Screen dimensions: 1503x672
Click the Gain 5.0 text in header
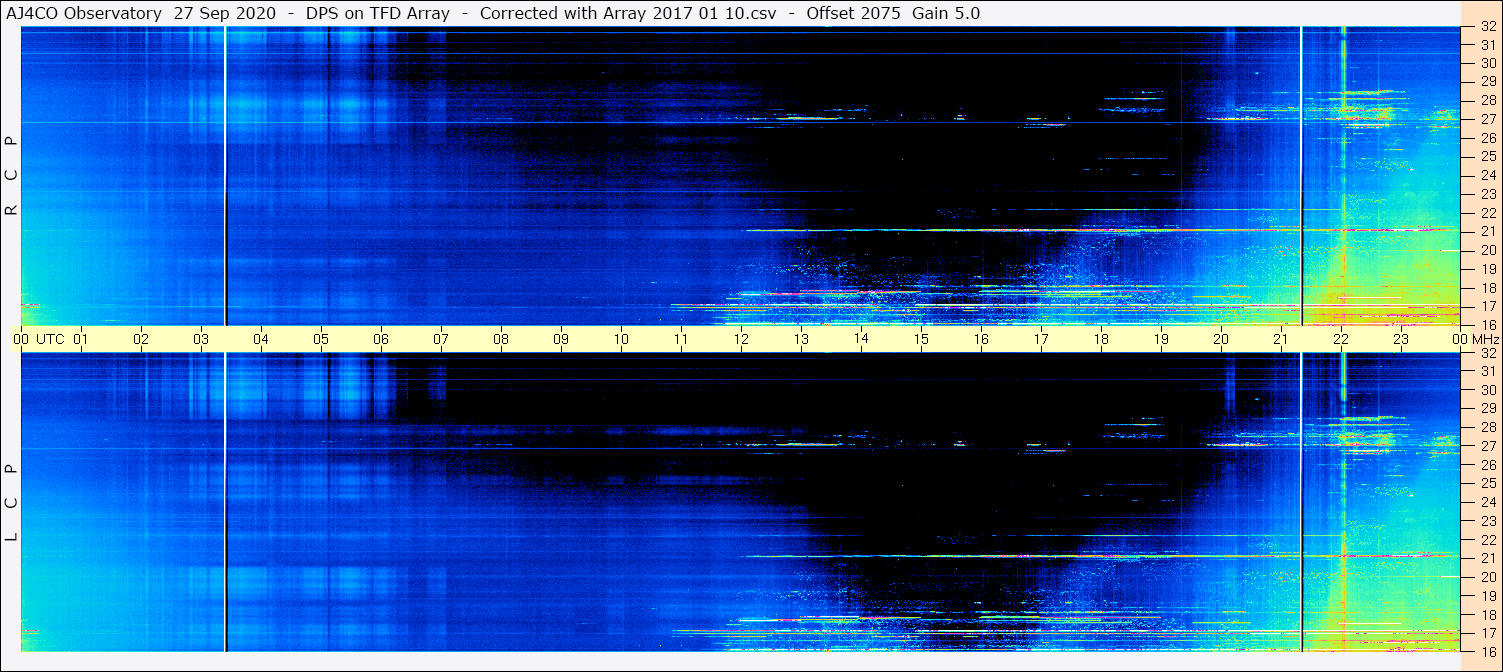click(946, 13)
